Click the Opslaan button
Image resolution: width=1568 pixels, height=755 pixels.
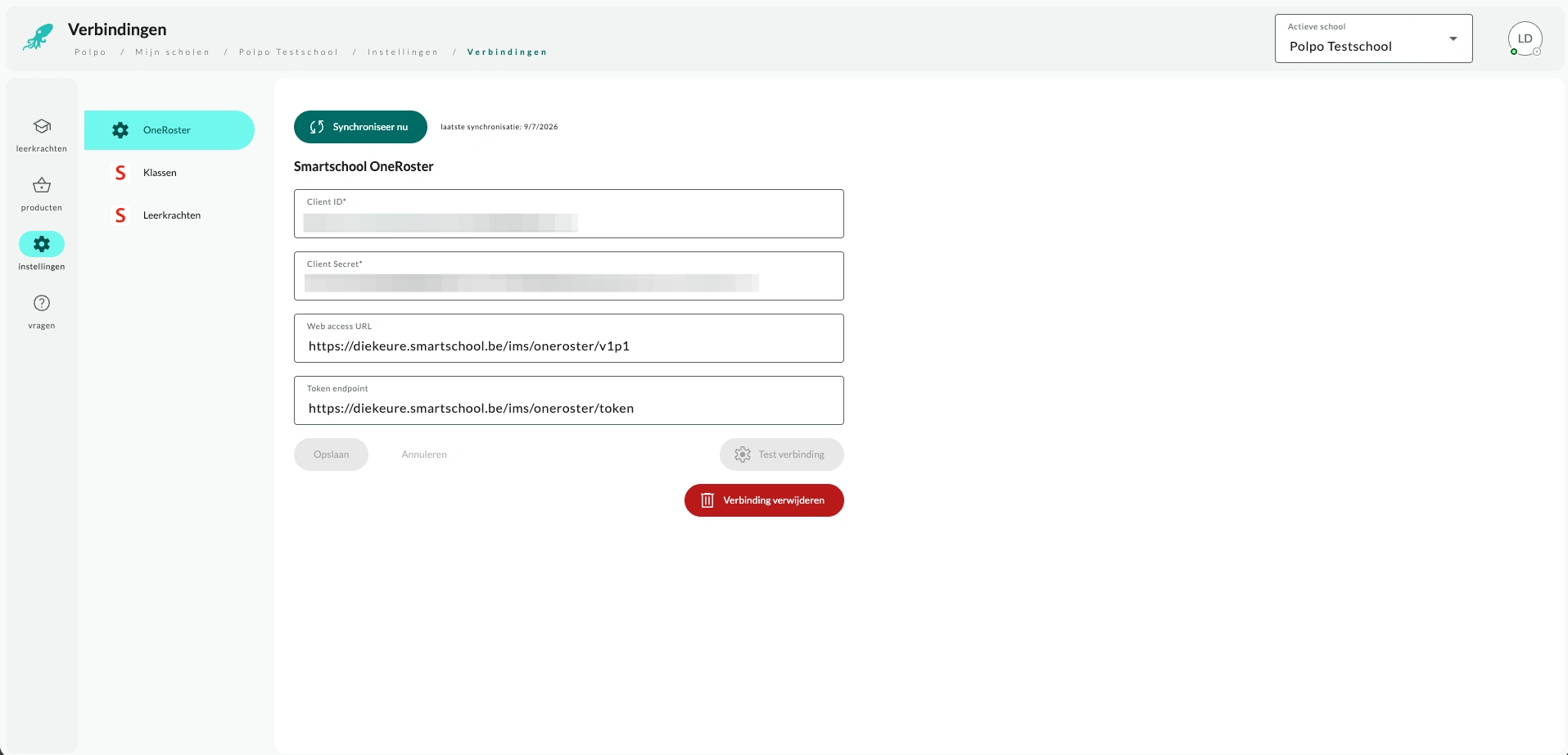pyautogui.click(x=331, y=454)
